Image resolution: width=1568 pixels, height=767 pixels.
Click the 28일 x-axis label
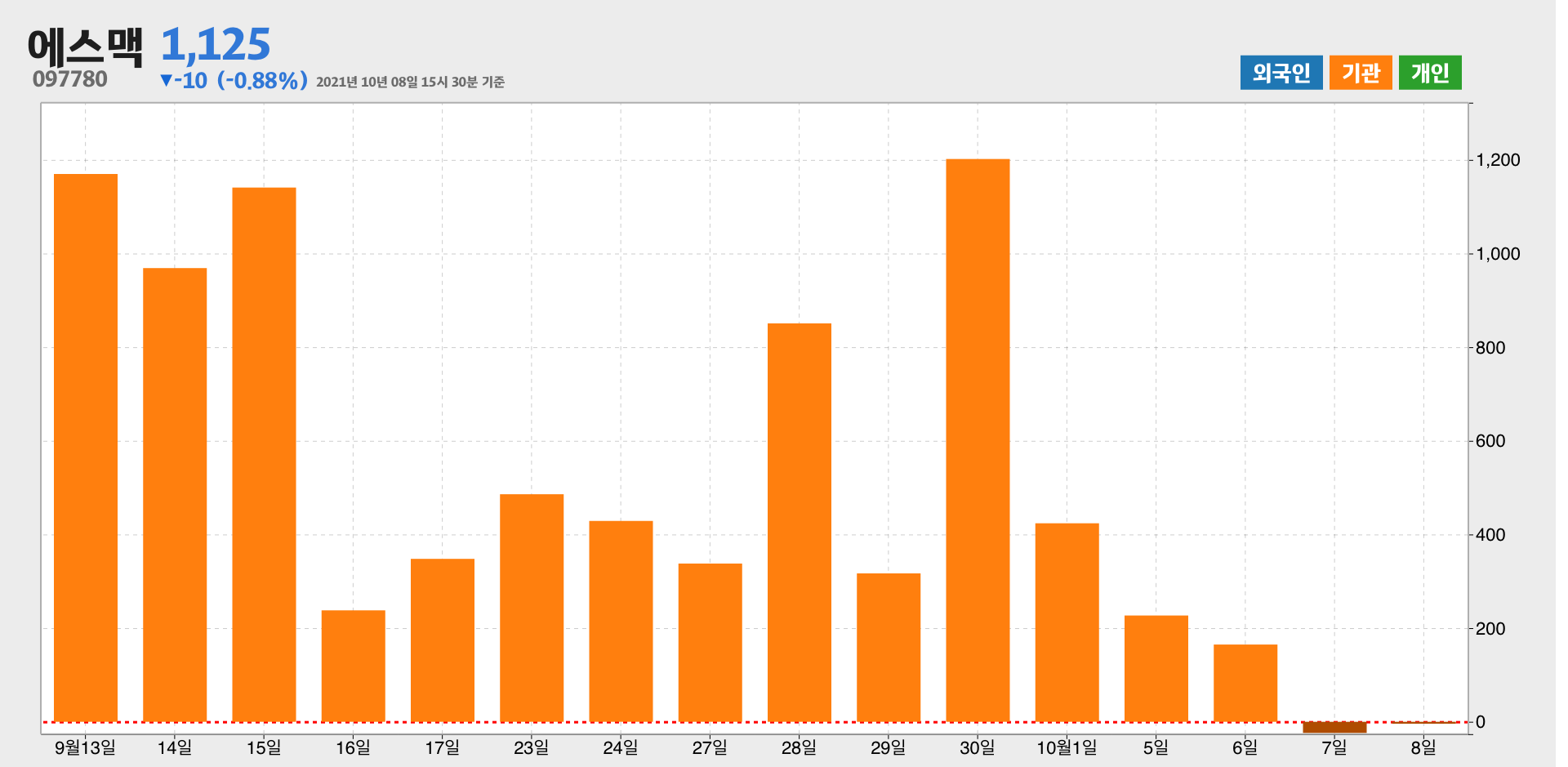coord(800,747)
